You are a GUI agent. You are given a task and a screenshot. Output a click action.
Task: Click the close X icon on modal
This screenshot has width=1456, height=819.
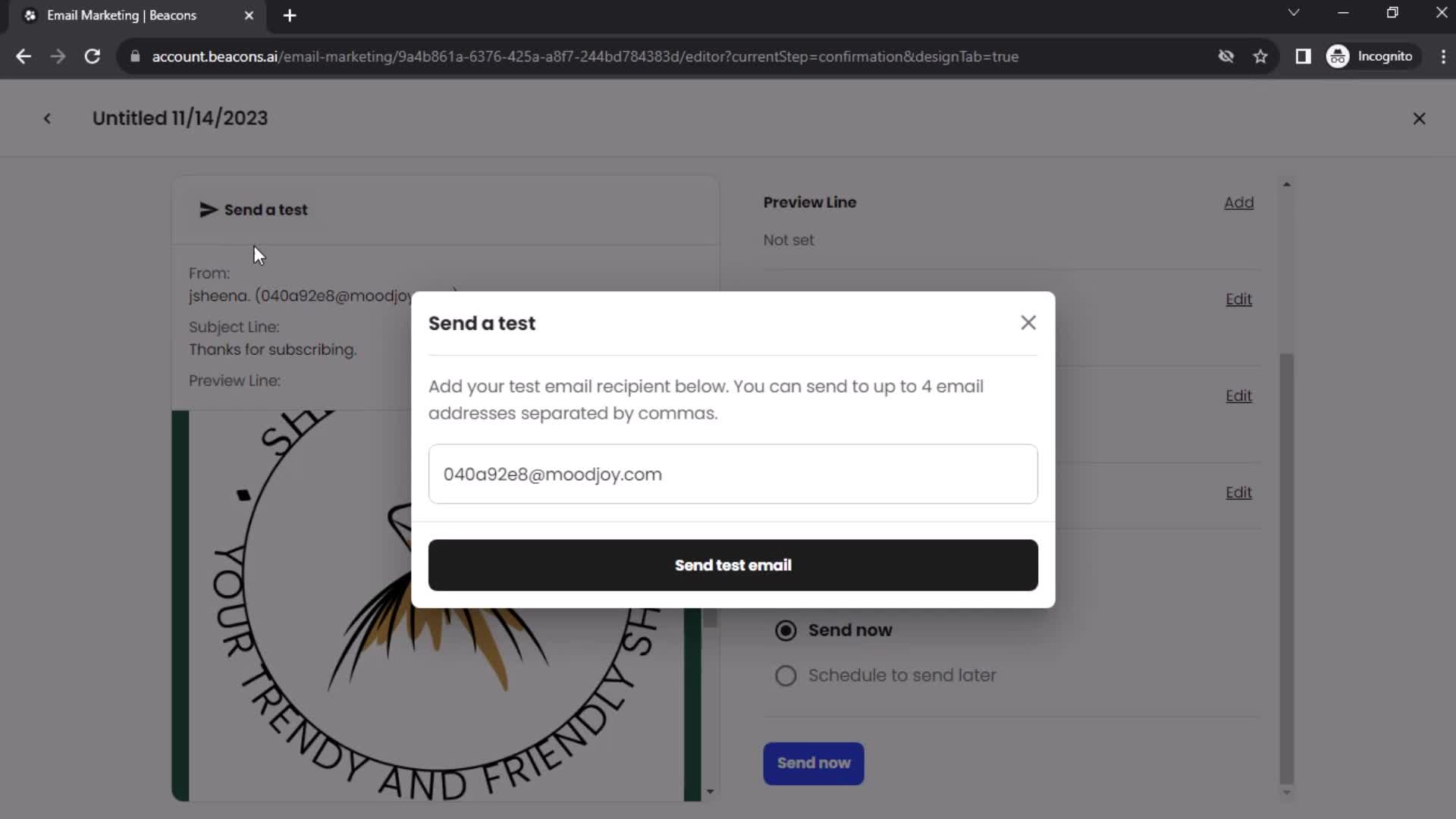[1028, 322]
